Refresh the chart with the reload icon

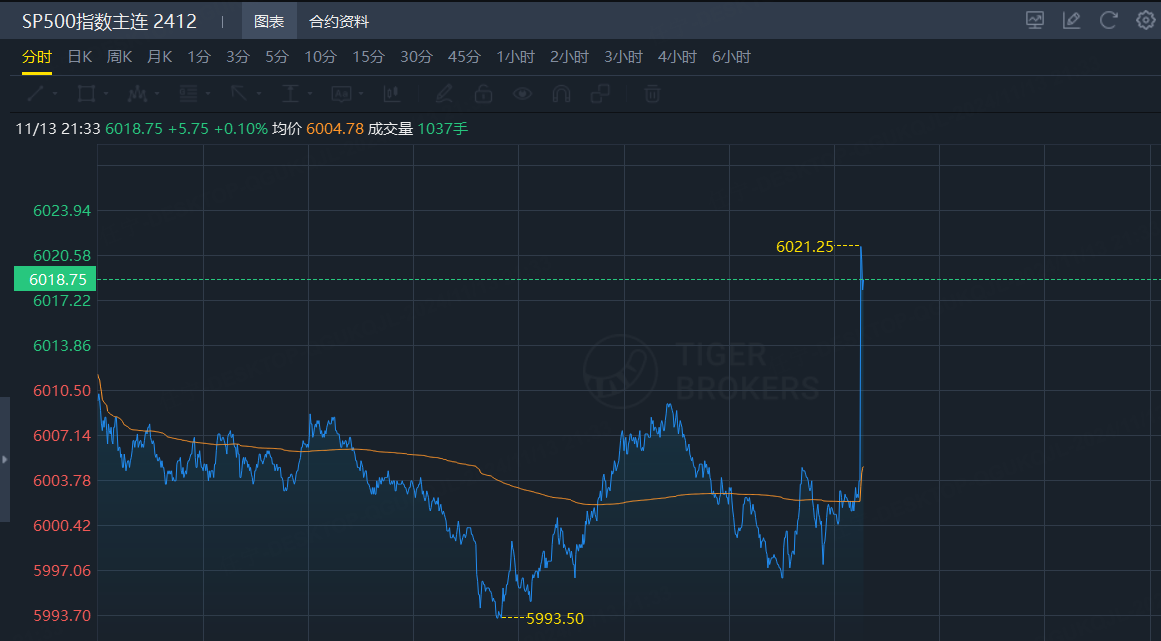tap(1108, 20)
